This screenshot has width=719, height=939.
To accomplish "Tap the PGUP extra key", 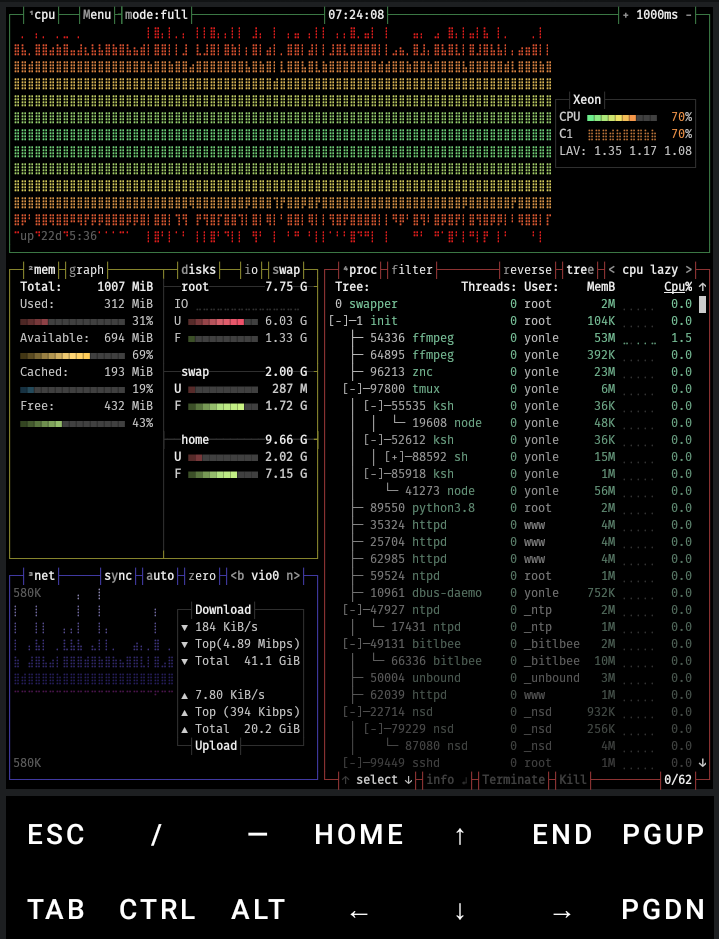I will 663,835.
